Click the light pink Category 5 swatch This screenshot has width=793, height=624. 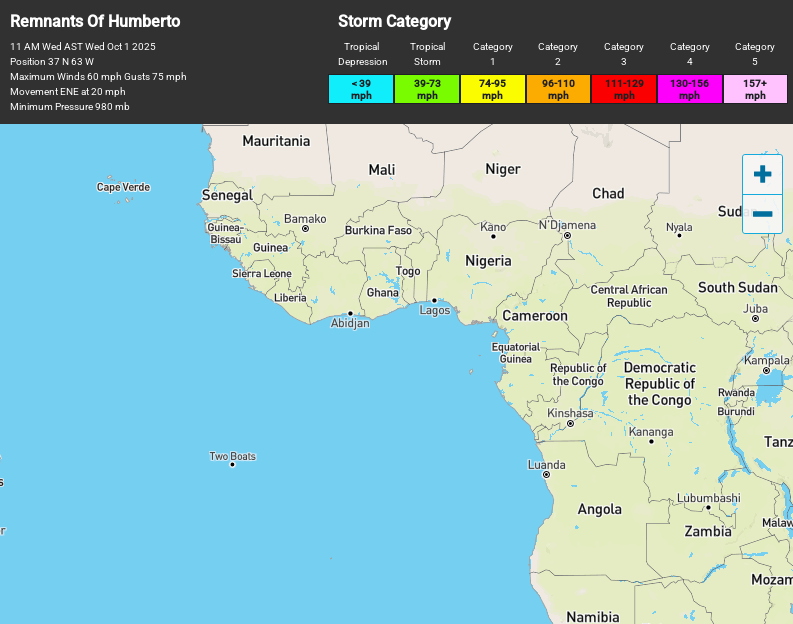755,89
